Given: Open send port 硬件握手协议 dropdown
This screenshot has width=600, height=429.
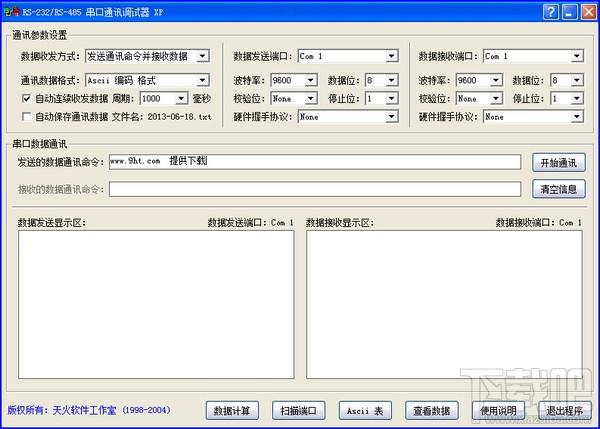Looking at the screenshot, I should point(391,117).
